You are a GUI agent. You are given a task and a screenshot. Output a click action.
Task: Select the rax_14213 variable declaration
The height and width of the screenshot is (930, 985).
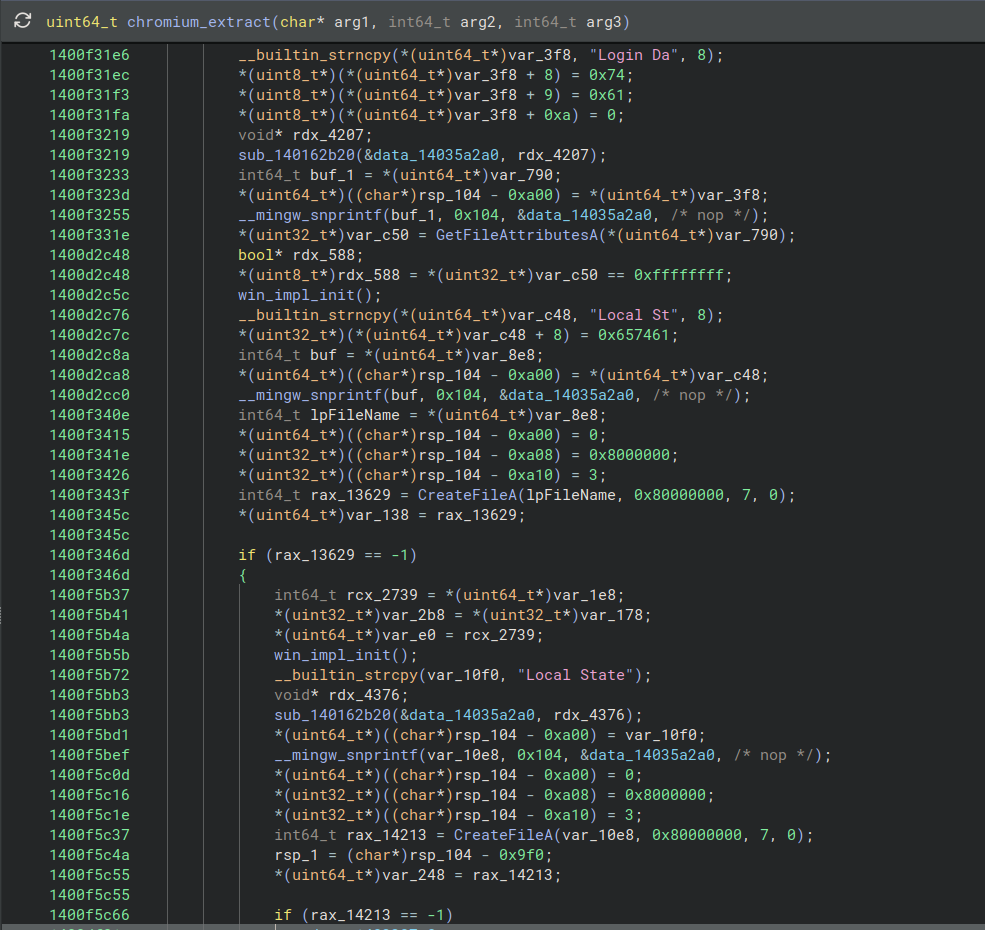(386, 835)
